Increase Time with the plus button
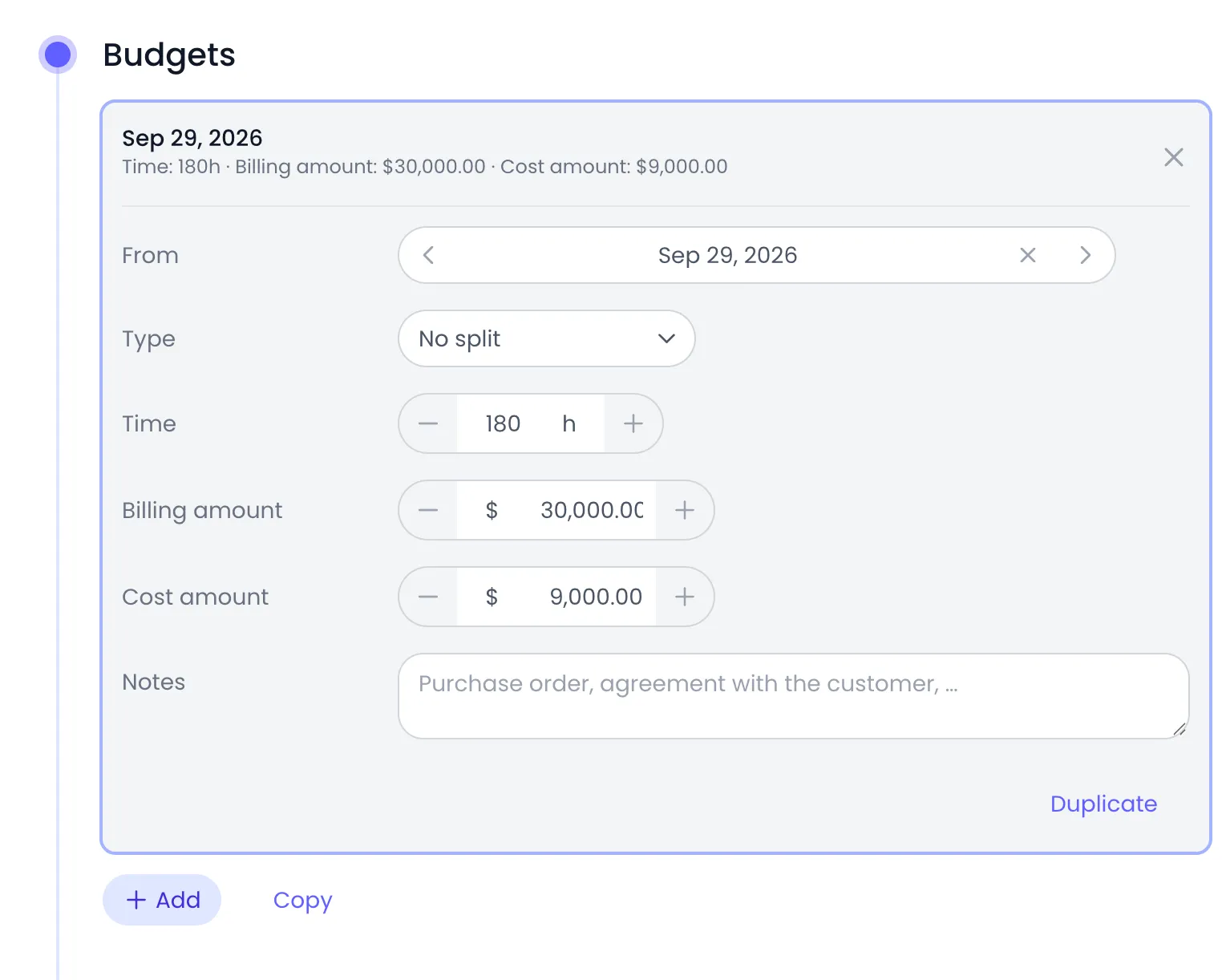The height and width of the screenshot is (980, 1222). point(633,423)
